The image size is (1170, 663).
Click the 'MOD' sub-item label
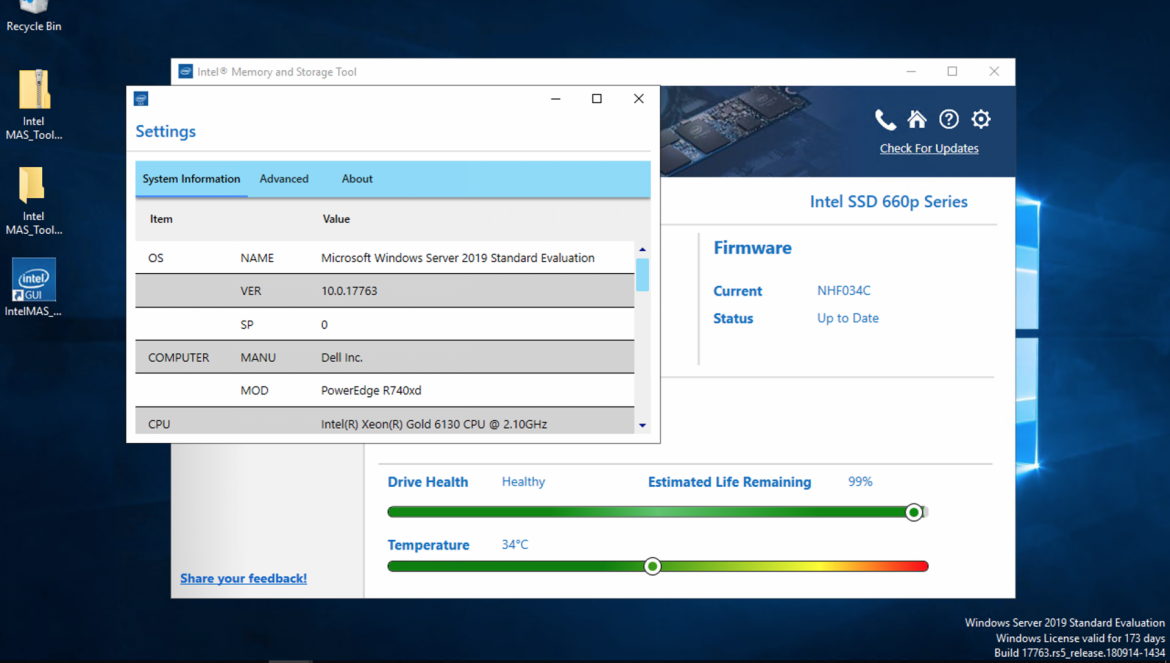[254, 391]
